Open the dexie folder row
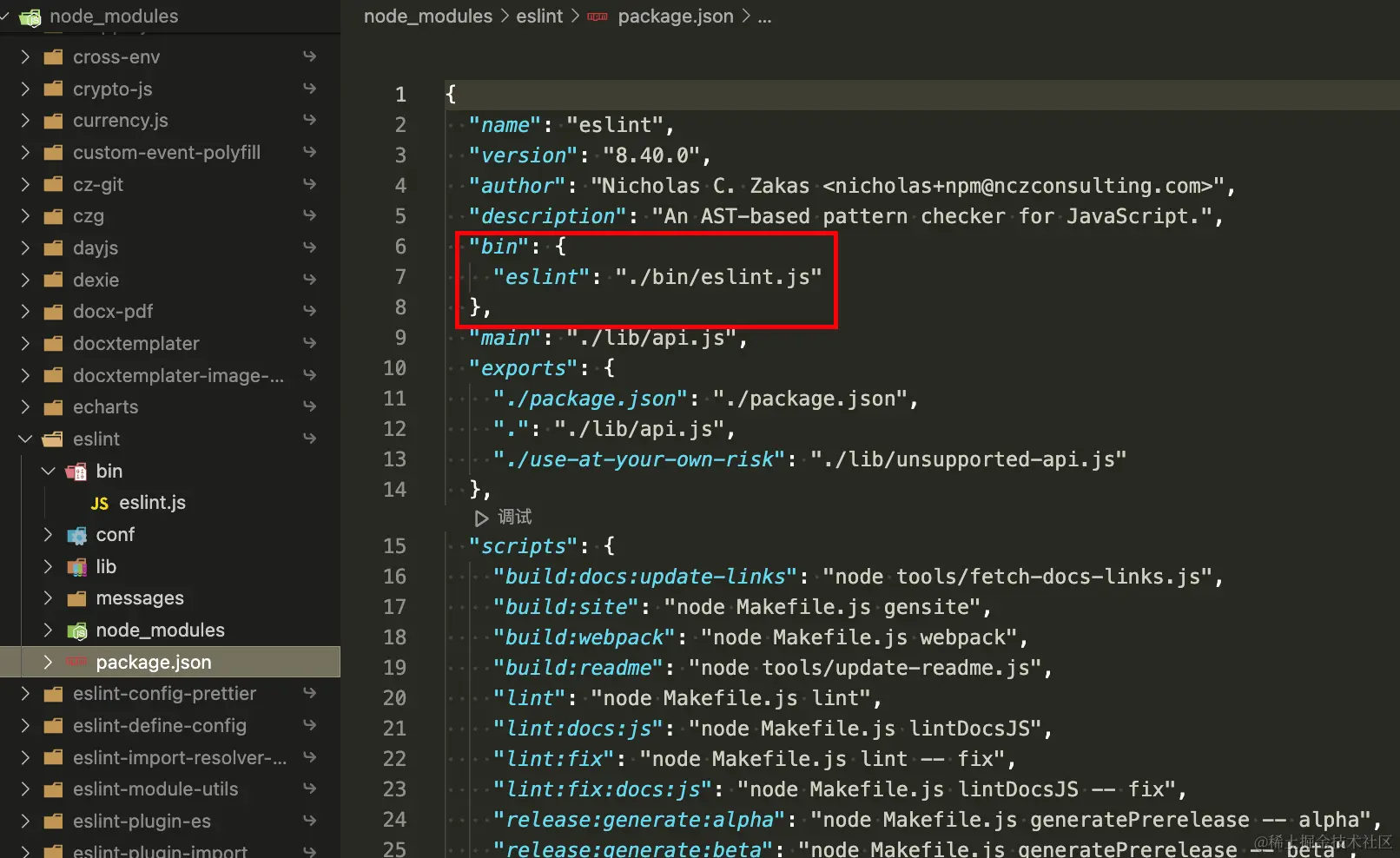This screenshot has width=1400, height=858. (170, 280)
